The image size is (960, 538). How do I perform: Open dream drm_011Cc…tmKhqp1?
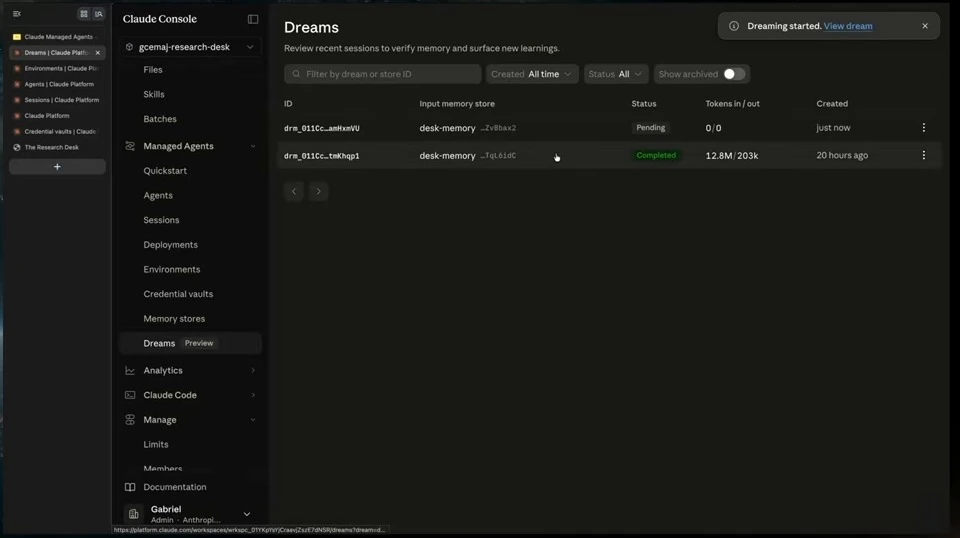[x=321, y=156]
